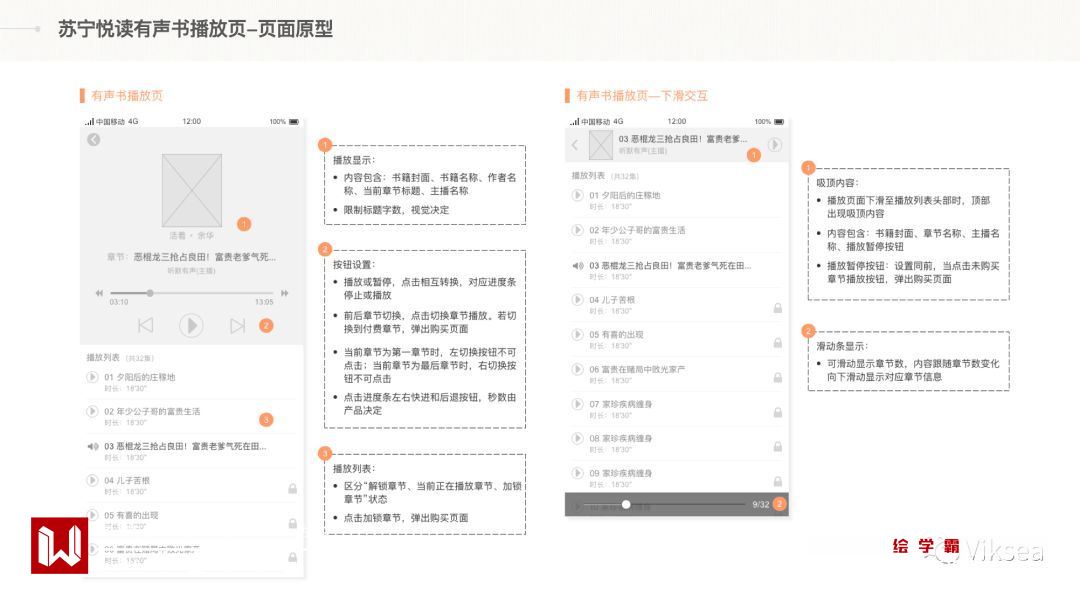Click speaker icon of chapter 03 in 有声书播放页
Viewport: 1080px width, 596px height.
(x=92, y=446)
